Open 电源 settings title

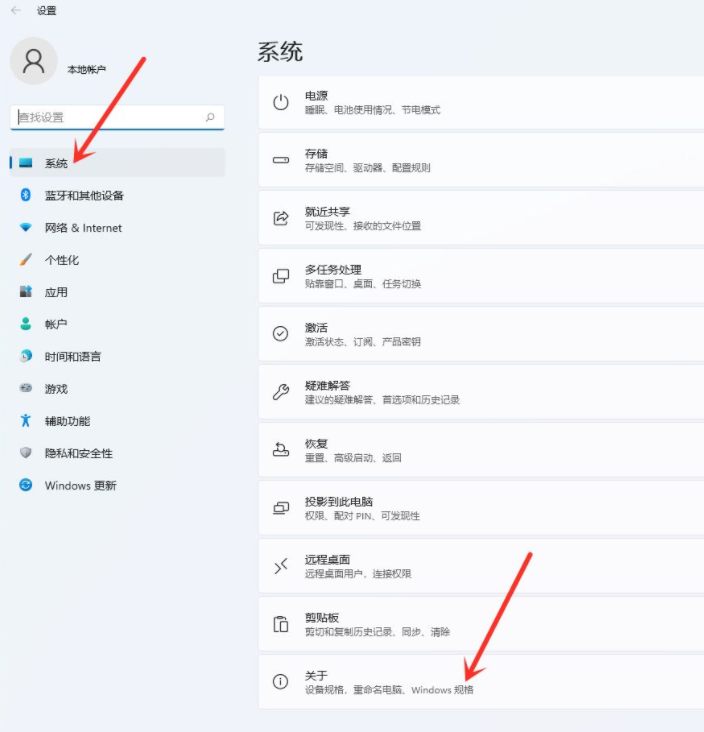[x=317, y=96]
